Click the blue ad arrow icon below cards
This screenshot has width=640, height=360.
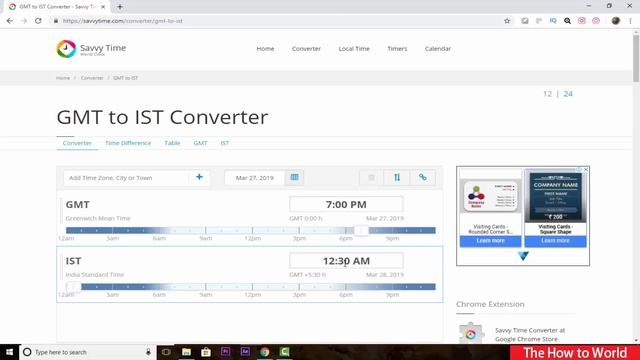coord(523,256)
